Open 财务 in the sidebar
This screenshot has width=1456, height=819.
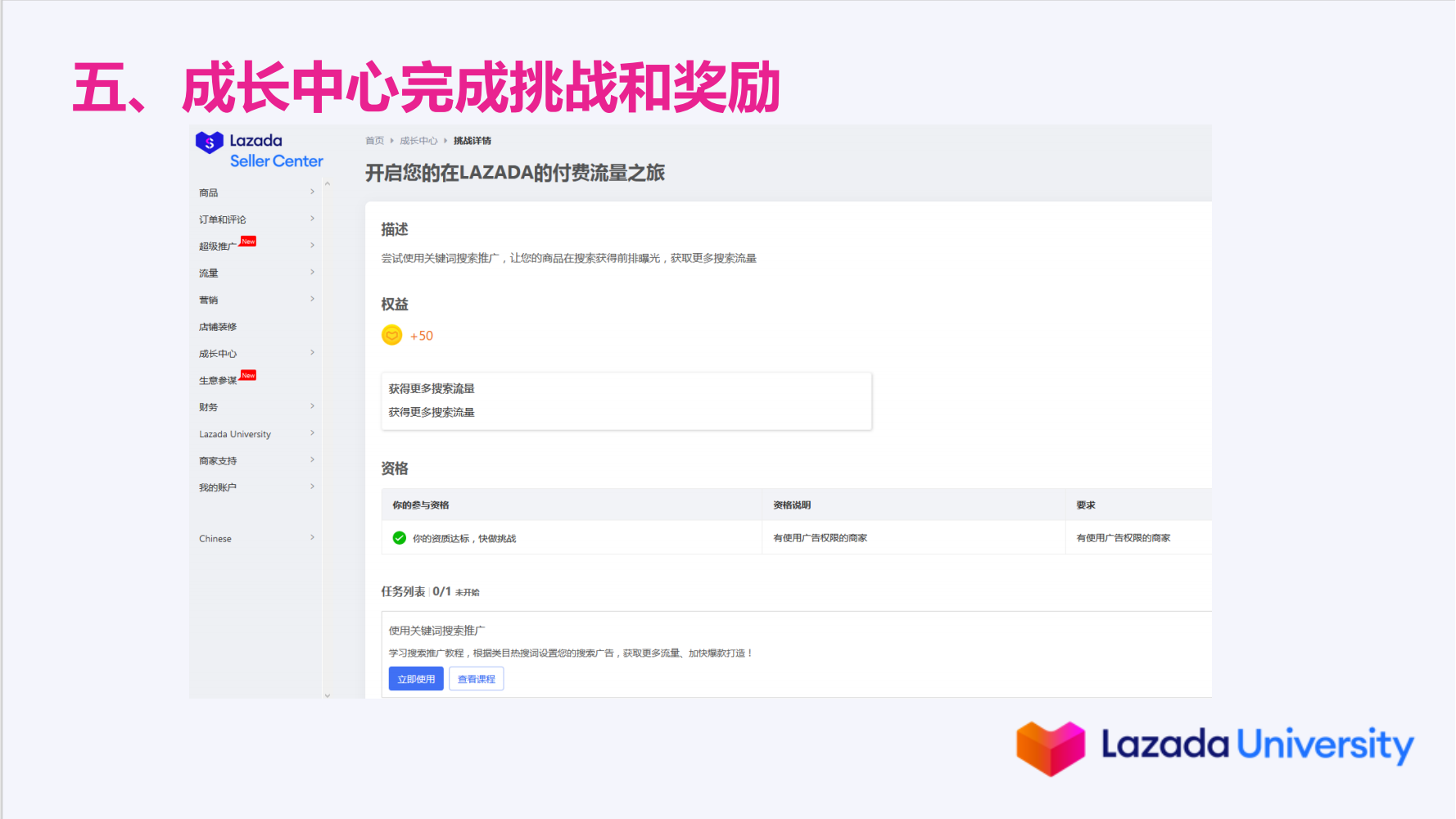coord(209,407)
